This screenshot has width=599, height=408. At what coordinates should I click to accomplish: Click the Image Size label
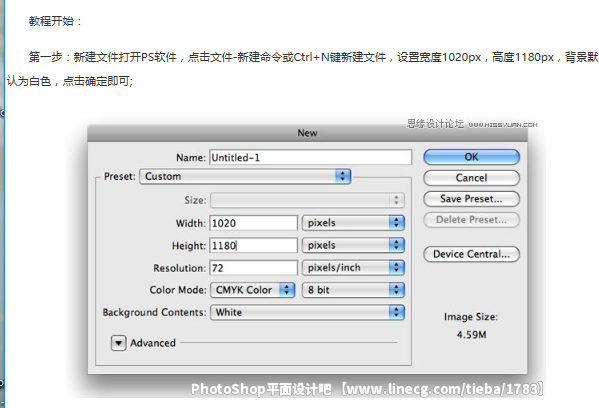pyautogui.click(x=471, y=317)
